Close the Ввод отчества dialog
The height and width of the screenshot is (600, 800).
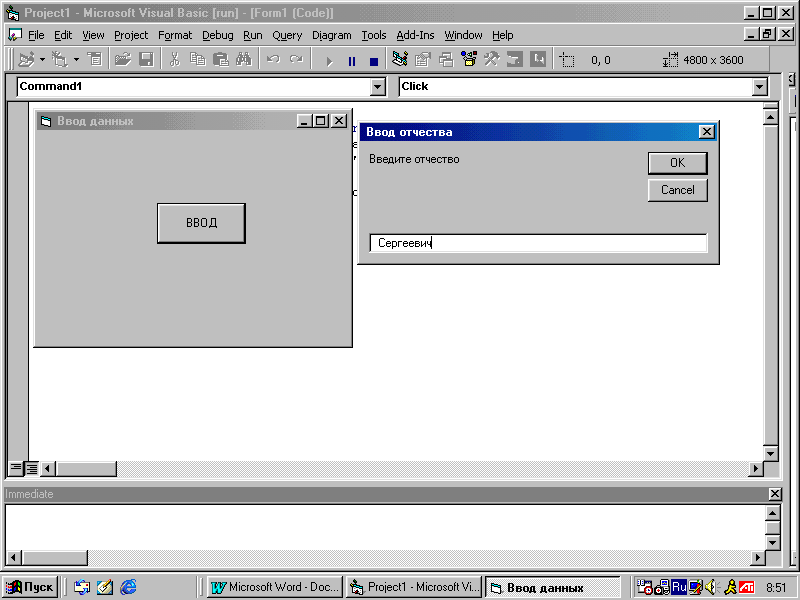(x=706, y=132)
